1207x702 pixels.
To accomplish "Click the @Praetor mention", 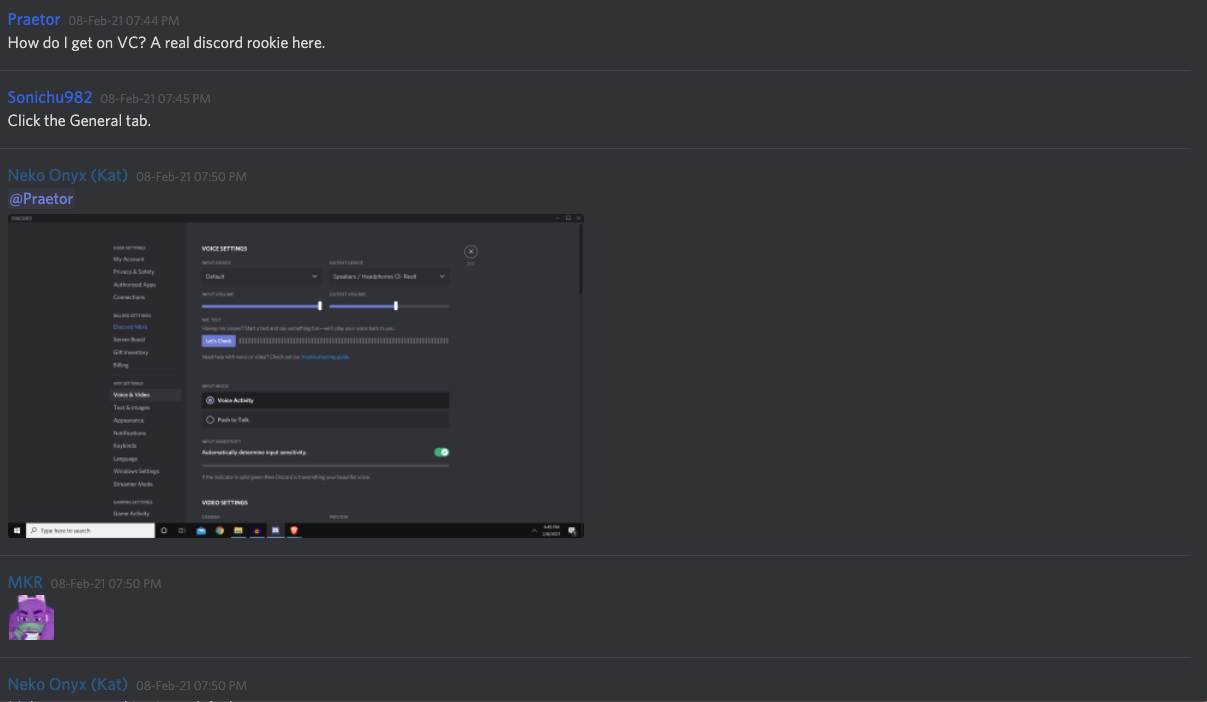I will (42, 199).
